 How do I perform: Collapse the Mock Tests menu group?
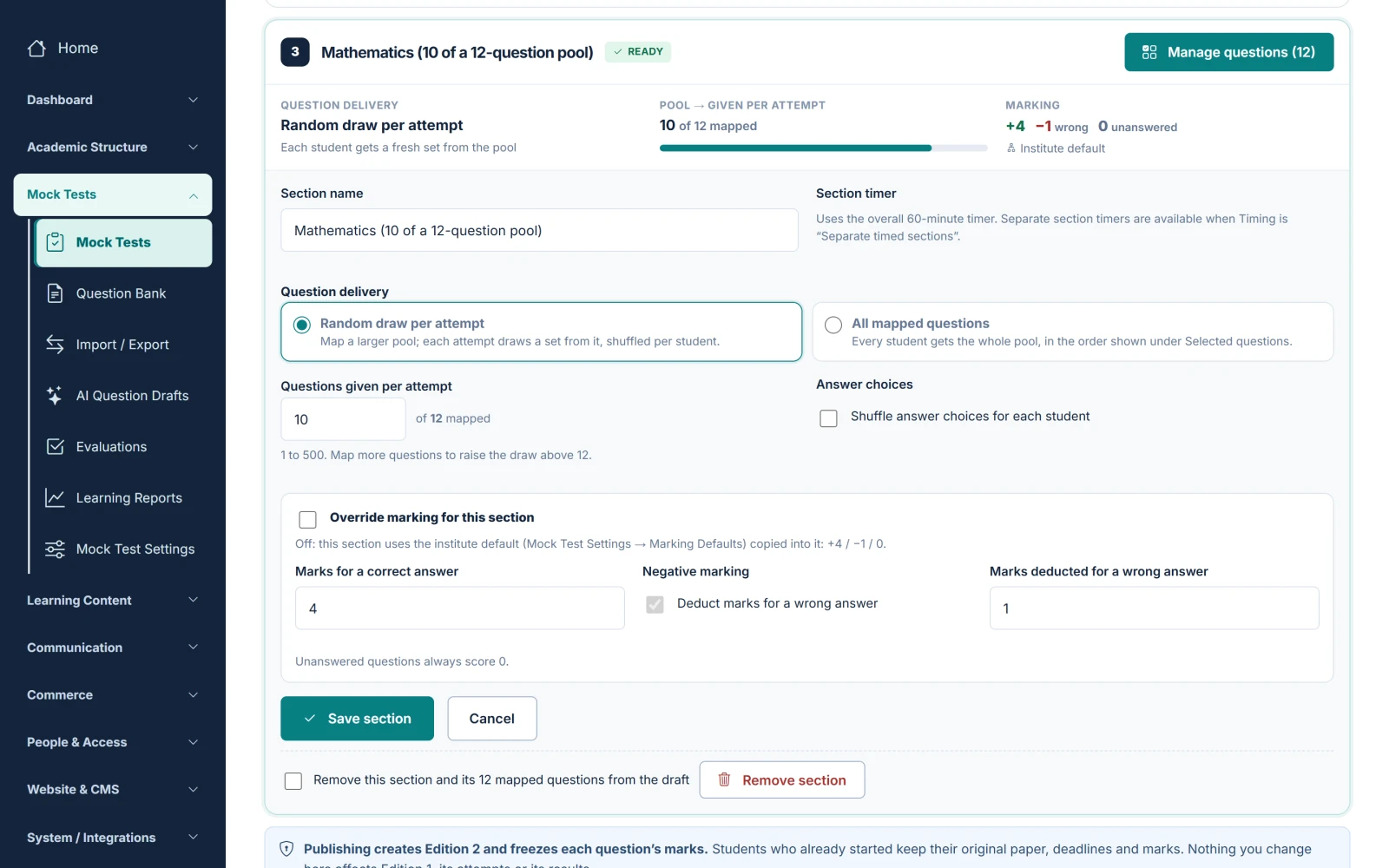point(113,194)
